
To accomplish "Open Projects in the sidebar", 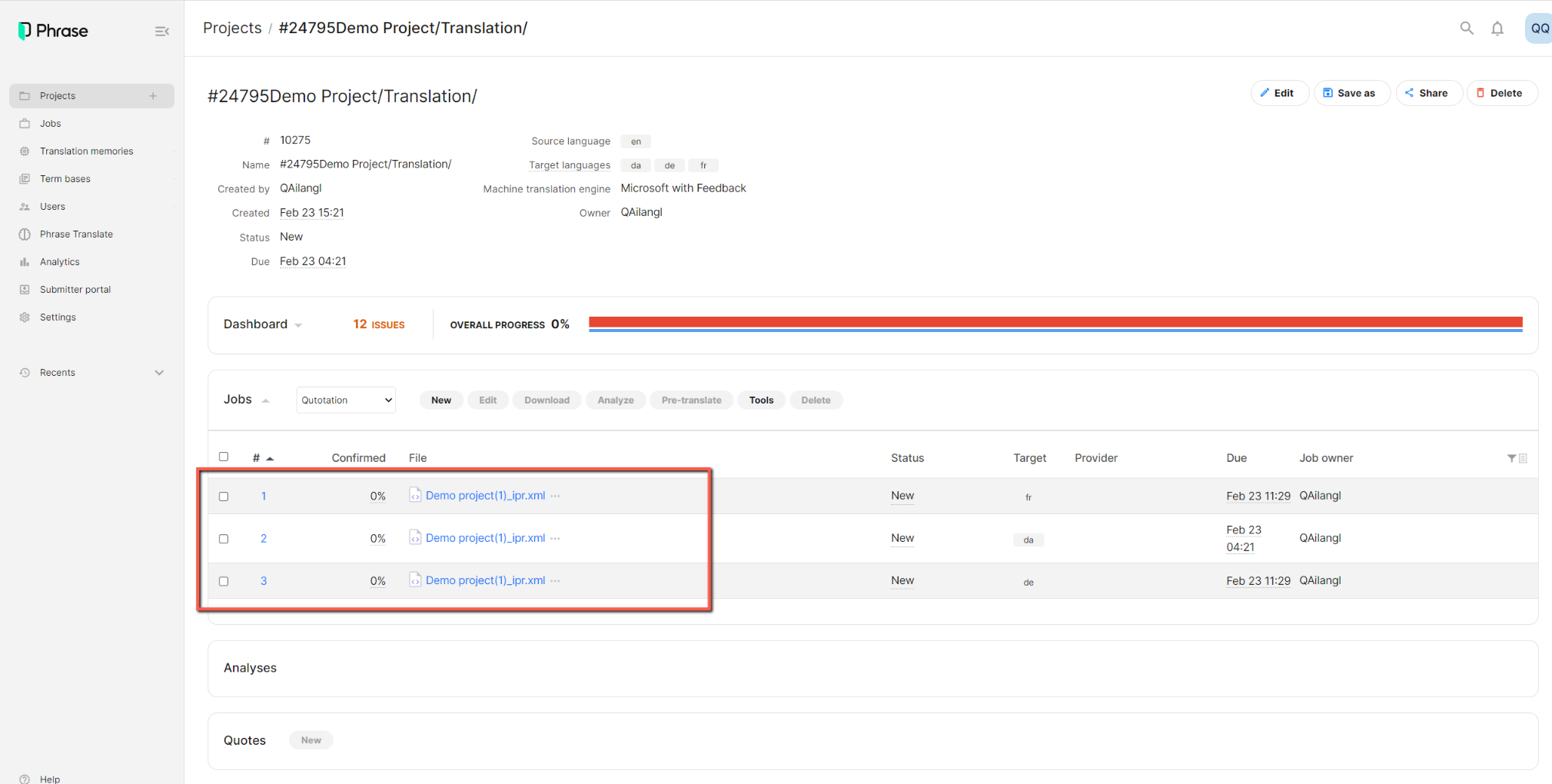I will 91,96.
